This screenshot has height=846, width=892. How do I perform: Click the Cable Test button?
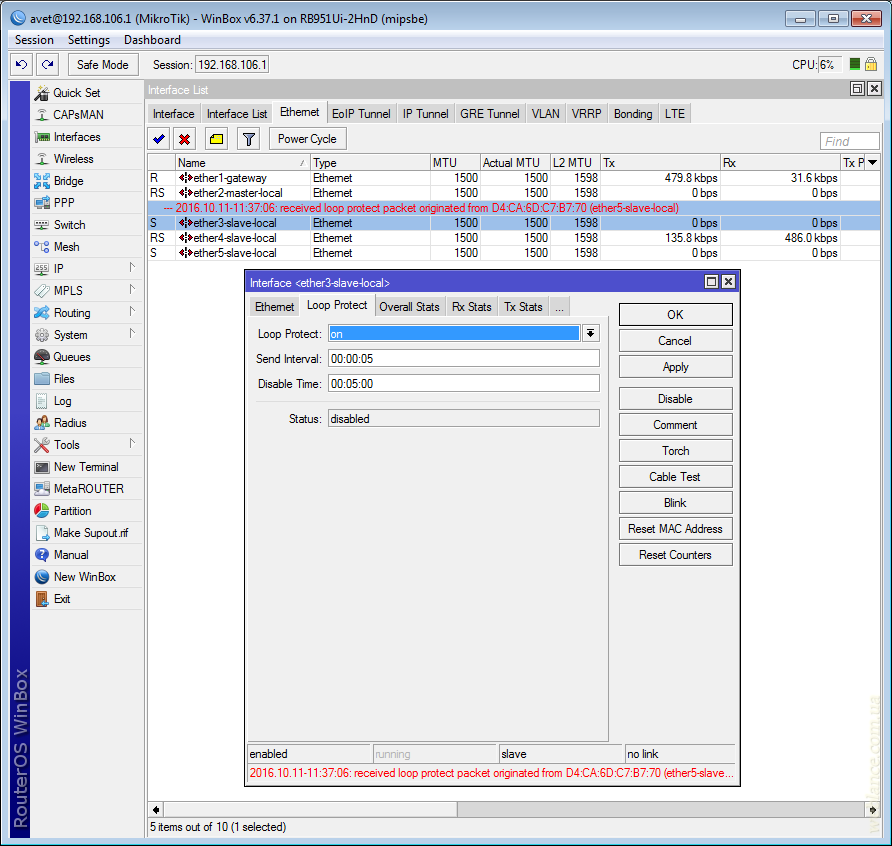tap(675, 477)
